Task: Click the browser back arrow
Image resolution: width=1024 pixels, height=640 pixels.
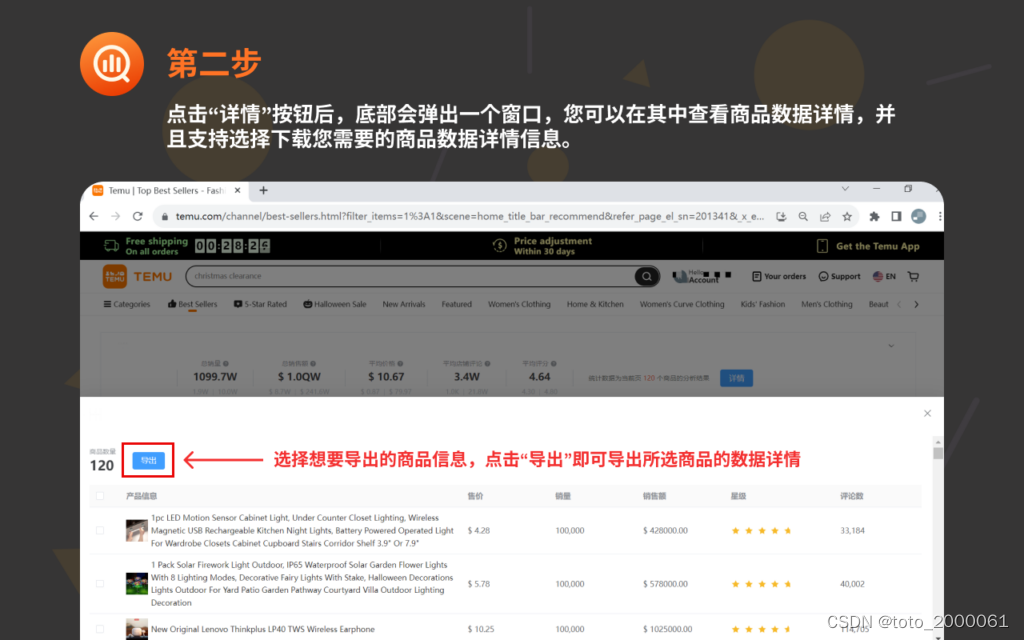Action: pyautogui.click(x=93, y=216)
